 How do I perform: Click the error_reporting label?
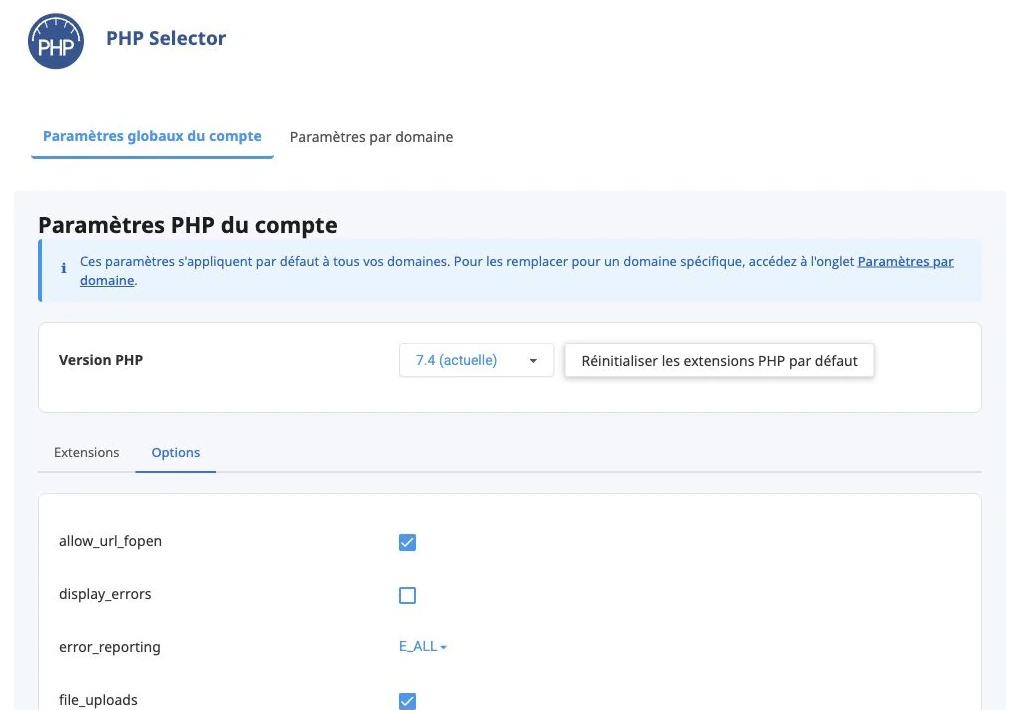point(110,647)
